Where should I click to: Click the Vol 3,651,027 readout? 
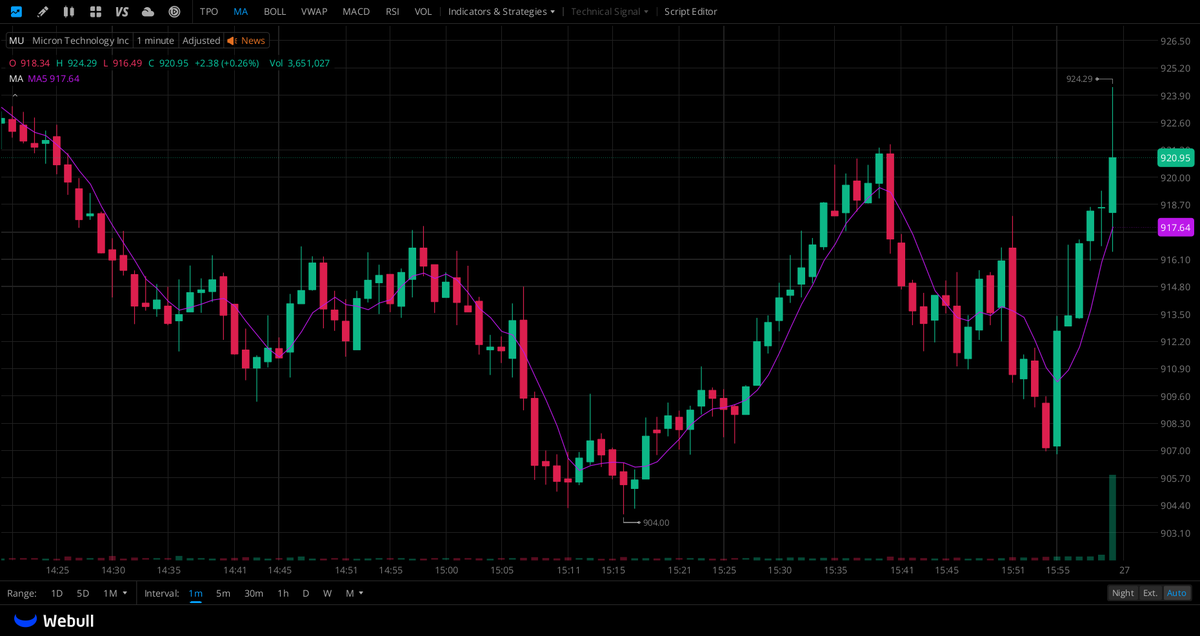point(299,63)
